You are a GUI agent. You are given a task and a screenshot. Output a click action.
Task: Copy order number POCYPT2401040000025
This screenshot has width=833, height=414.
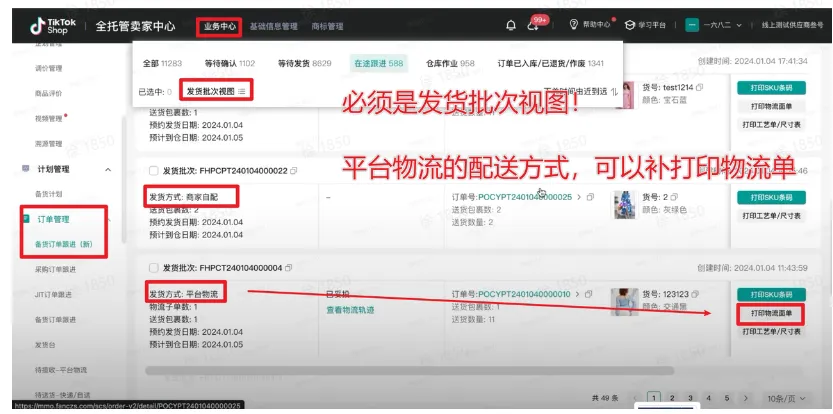coord(590,197)
